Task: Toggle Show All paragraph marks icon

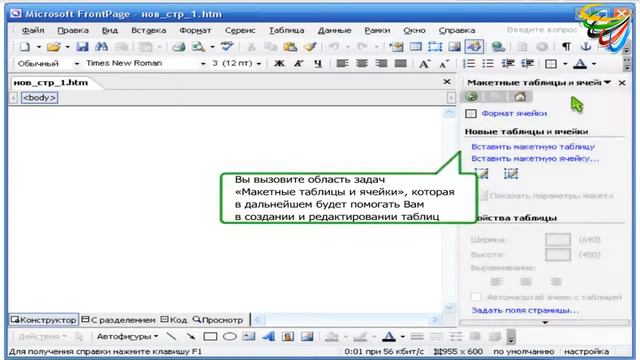Action: pos(566,47)
